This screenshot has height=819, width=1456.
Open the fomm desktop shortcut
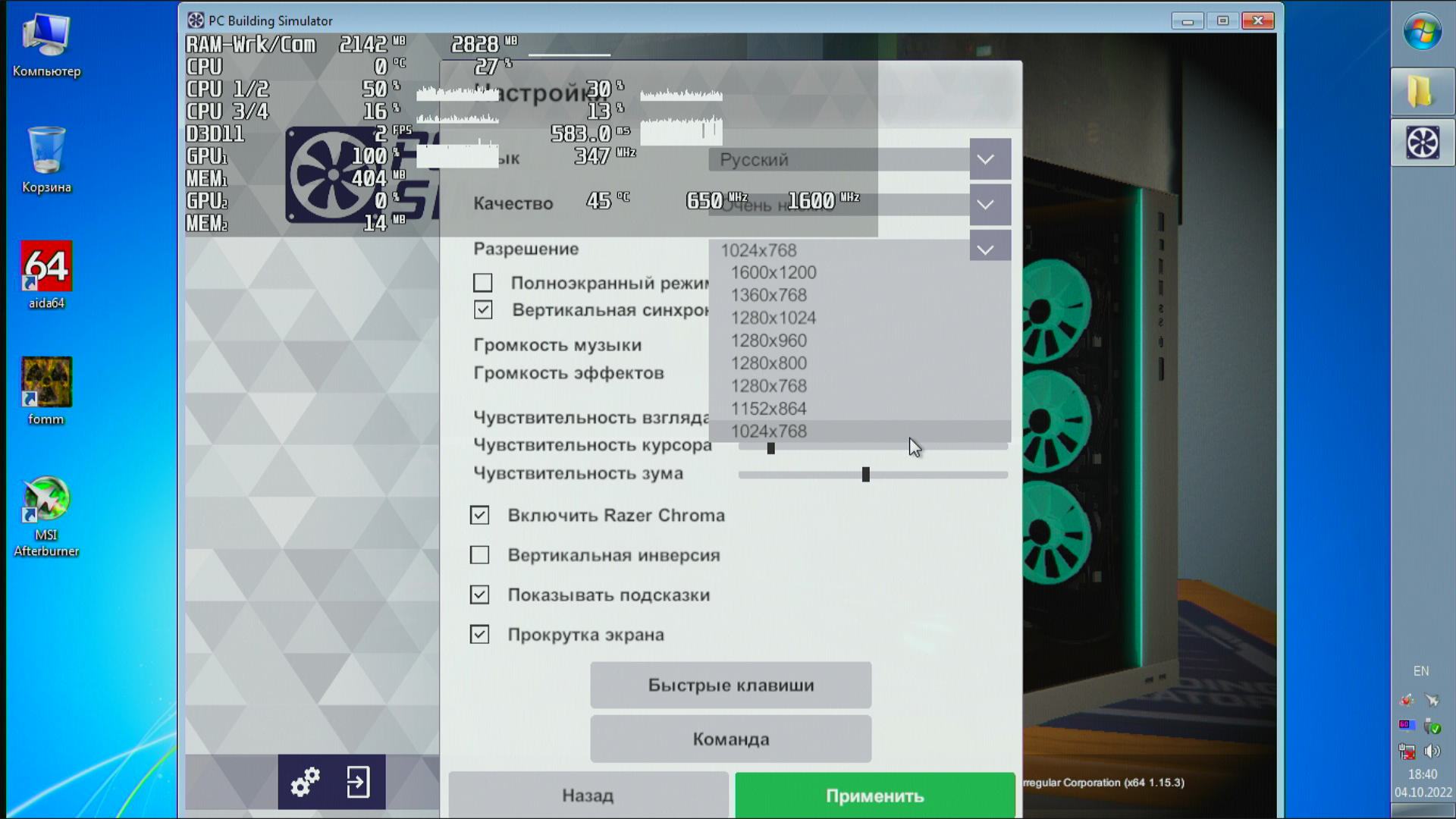pyautogui.click(x=46, y=383)
